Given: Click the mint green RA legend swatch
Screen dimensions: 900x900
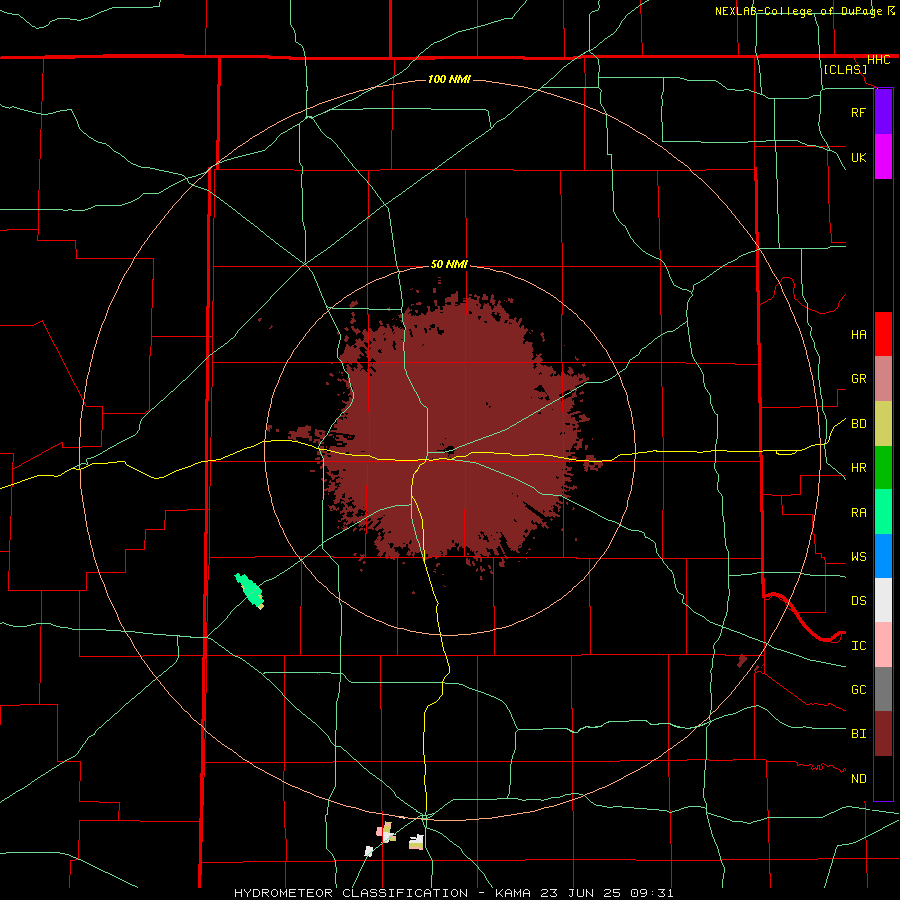Looking at the screenshot, I should [x=883, y=512].
